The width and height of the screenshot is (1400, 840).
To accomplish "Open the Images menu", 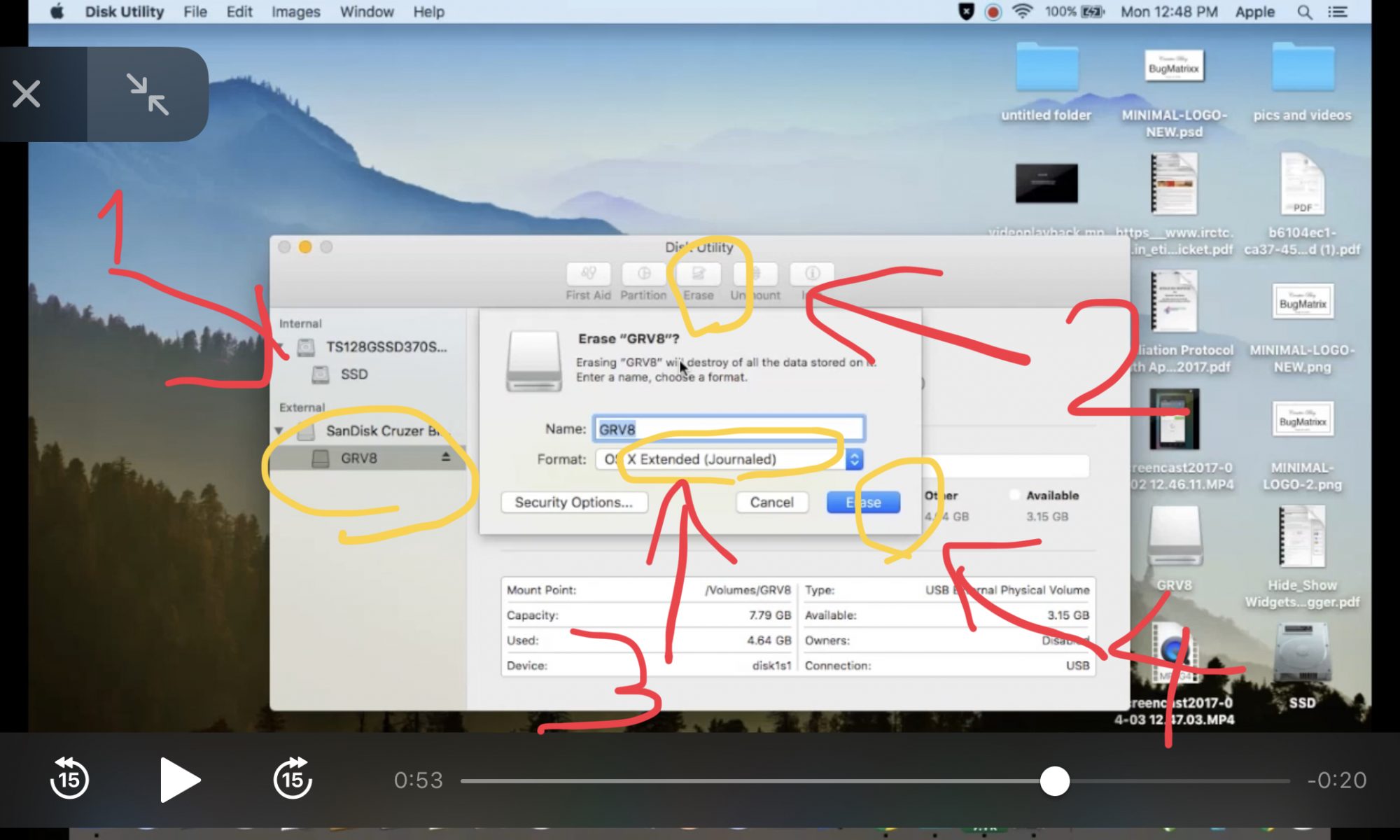I will (x=296, y=12).
